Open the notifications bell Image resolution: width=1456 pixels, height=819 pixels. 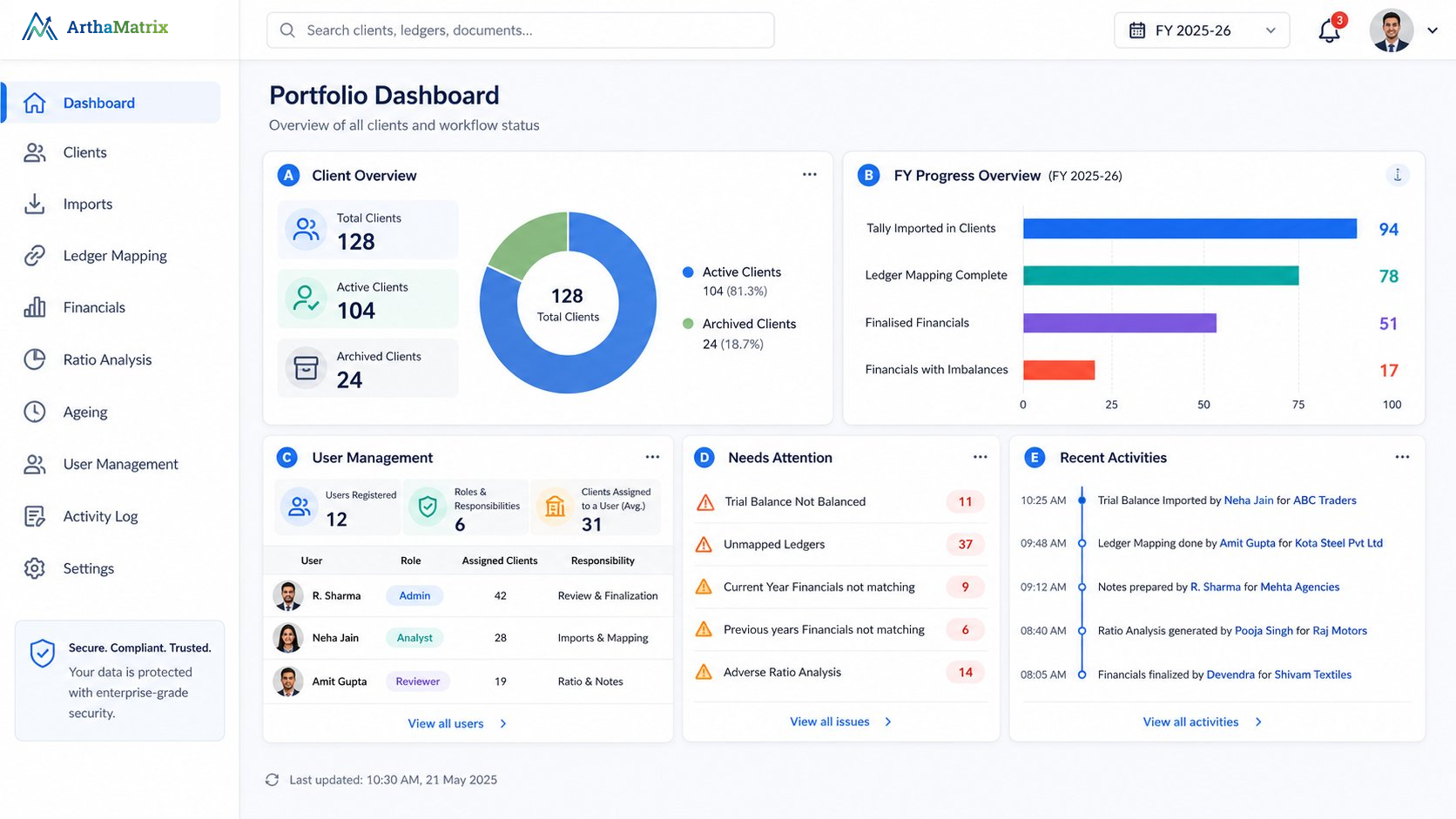1329,31
